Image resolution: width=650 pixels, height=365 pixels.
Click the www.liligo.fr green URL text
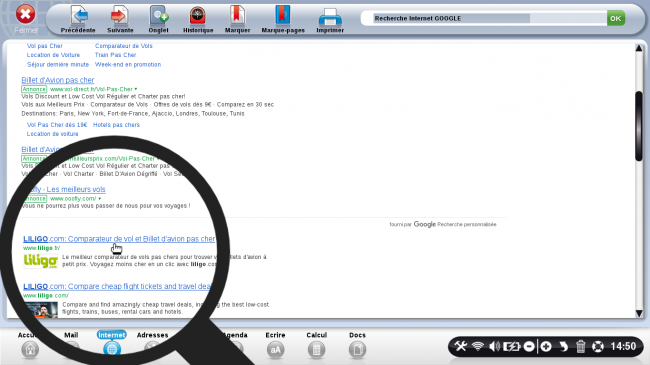point(41,248)
